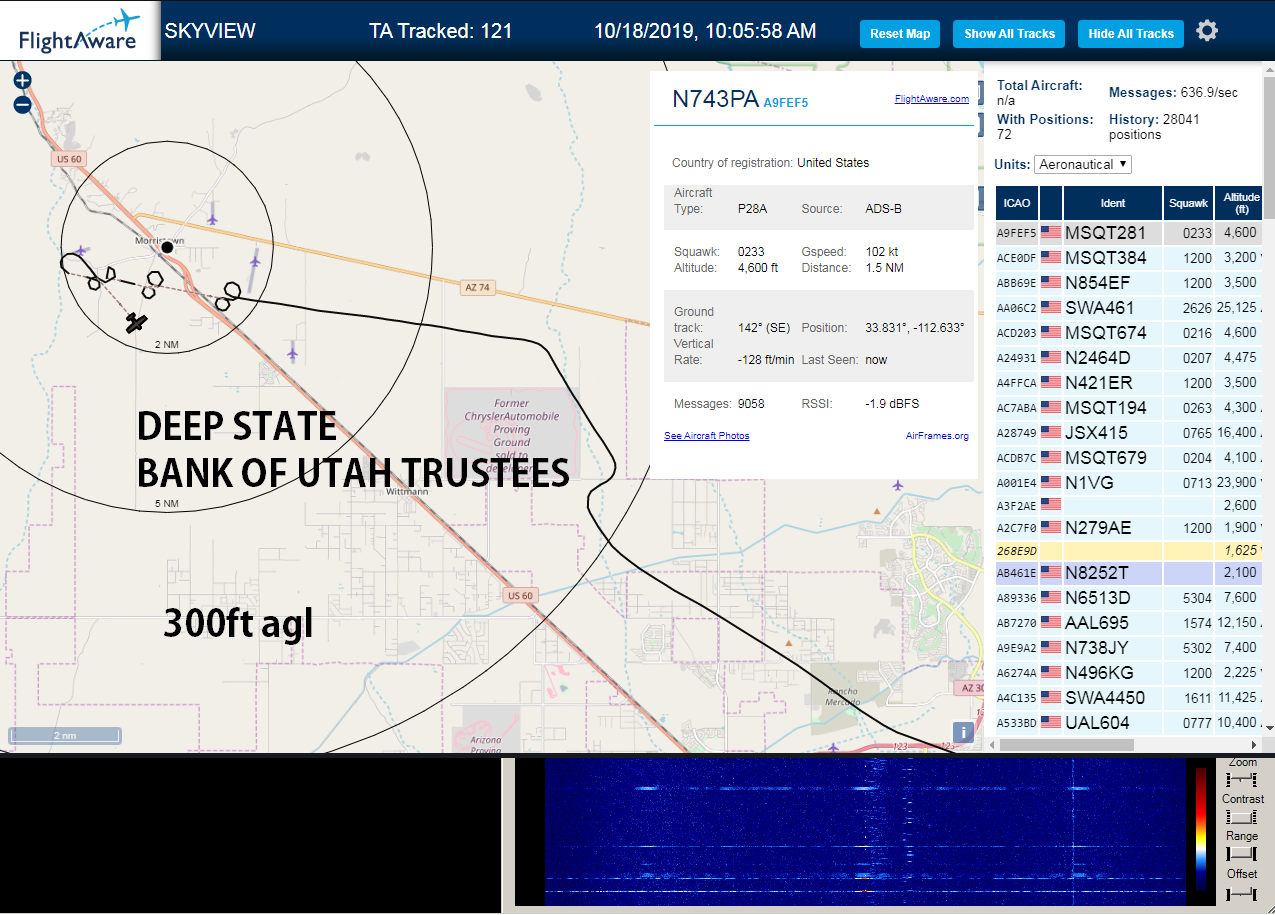This screenshot has width=1275, height=915.
Task: Click Show All Tracks button
Action: pos(1009,33)
